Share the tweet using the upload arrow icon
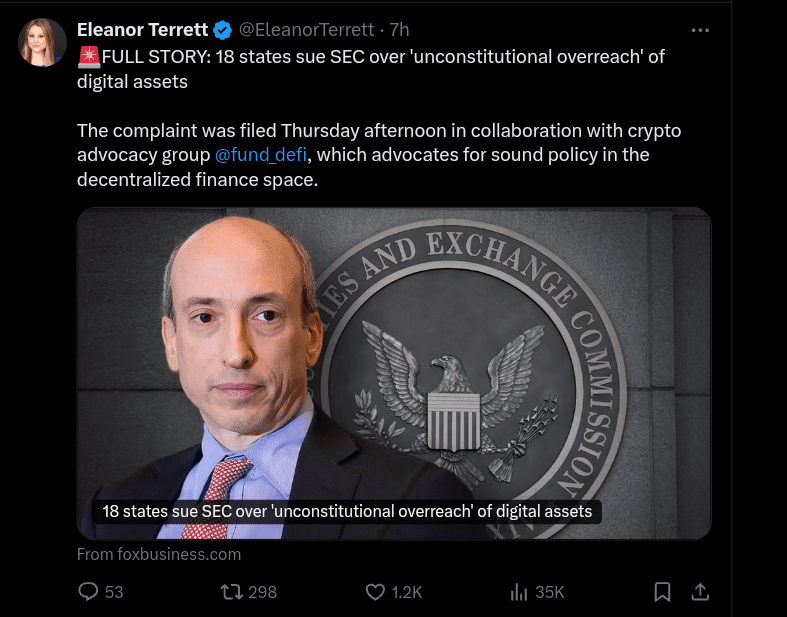 pos(701,592)
